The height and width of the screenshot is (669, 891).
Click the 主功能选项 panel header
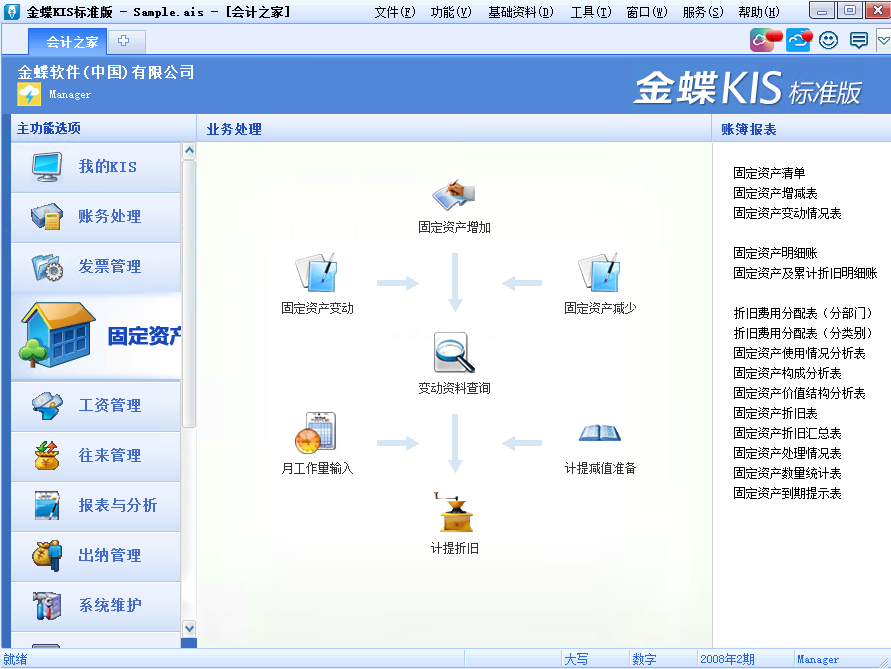point(48,128)
